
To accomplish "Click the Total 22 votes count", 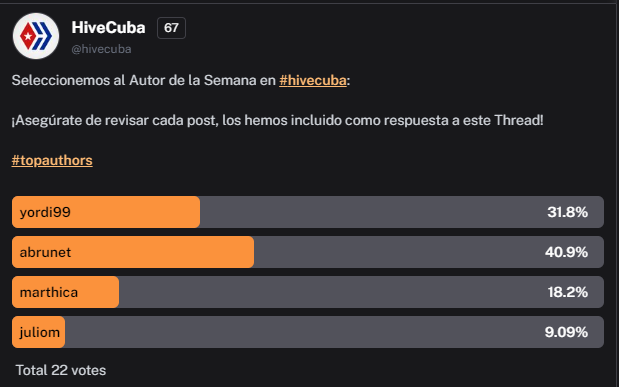I will 61,370.
